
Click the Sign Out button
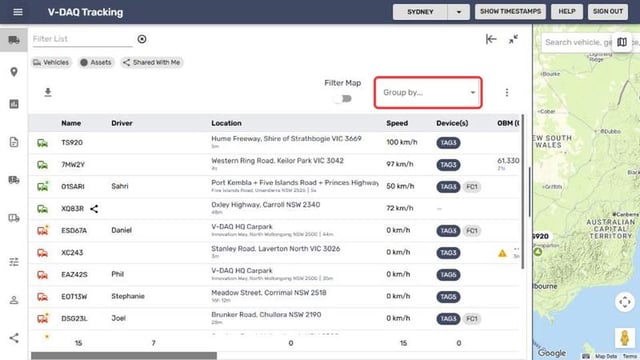[x=608, y=12]
